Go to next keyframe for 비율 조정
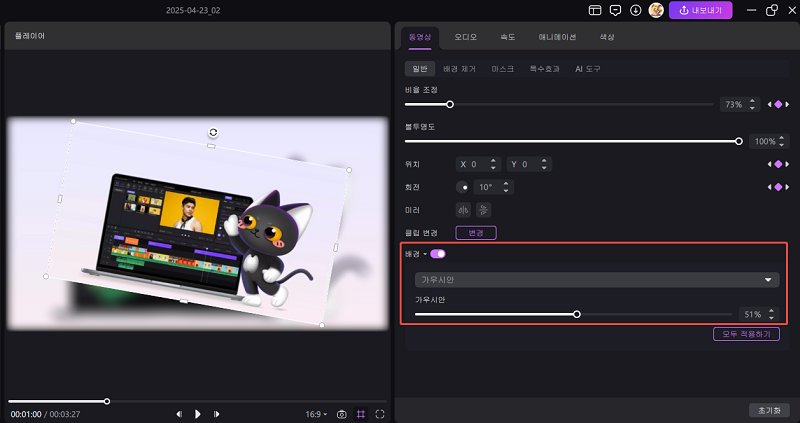 click(787, 105)
